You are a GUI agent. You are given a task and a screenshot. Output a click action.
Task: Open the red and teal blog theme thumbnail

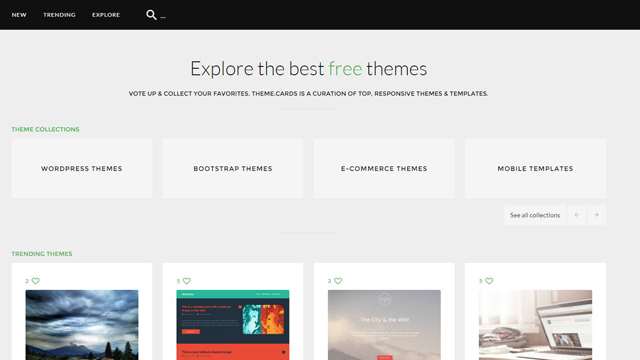233,325
